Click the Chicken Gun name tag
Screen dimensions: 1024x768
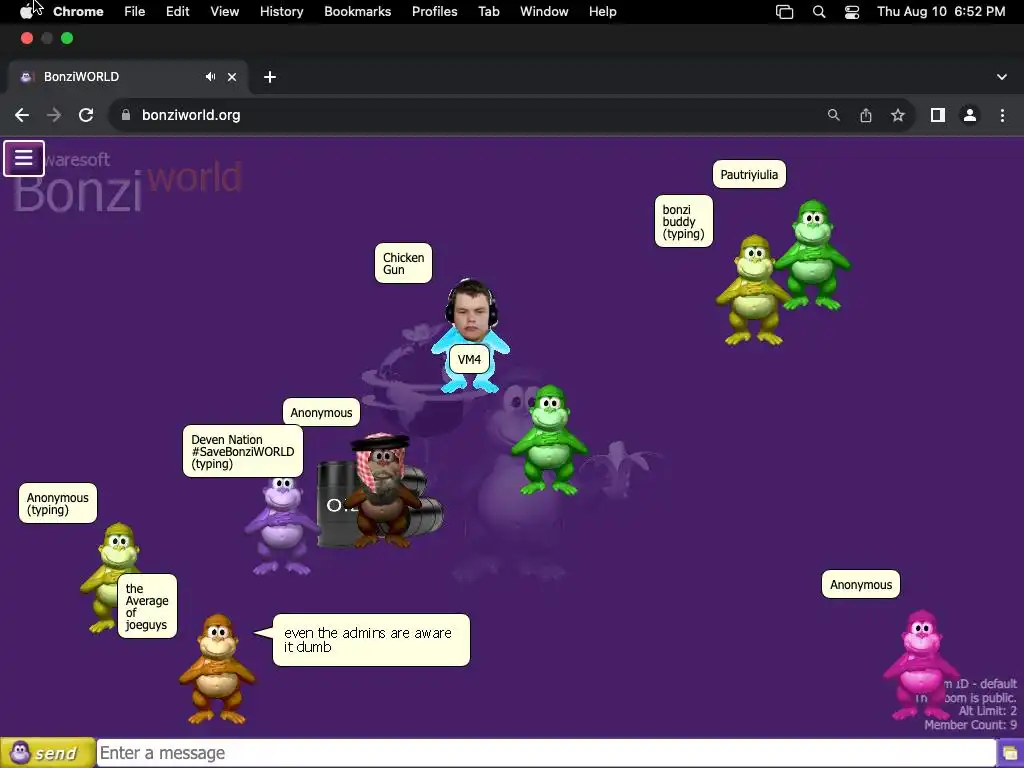pyautogui.click(x=404, y=263)
